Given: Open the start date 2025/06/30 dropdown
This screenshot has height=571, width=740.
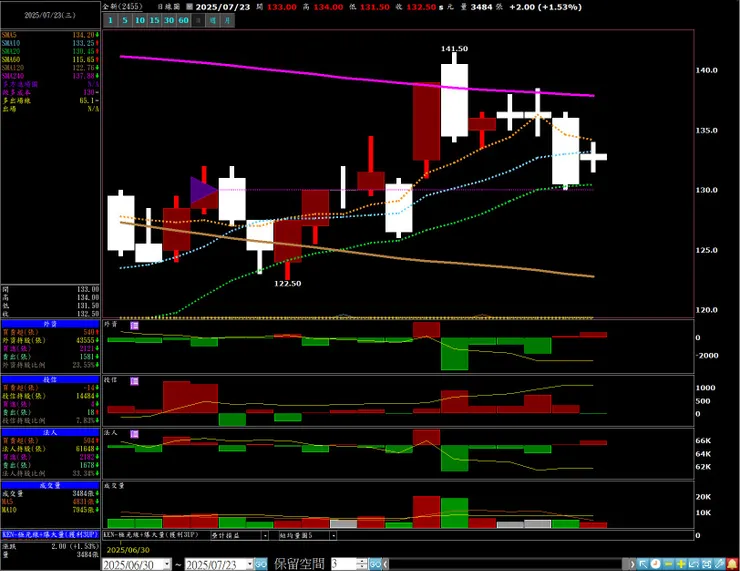Looking at the screenshot, I should 167,564.
